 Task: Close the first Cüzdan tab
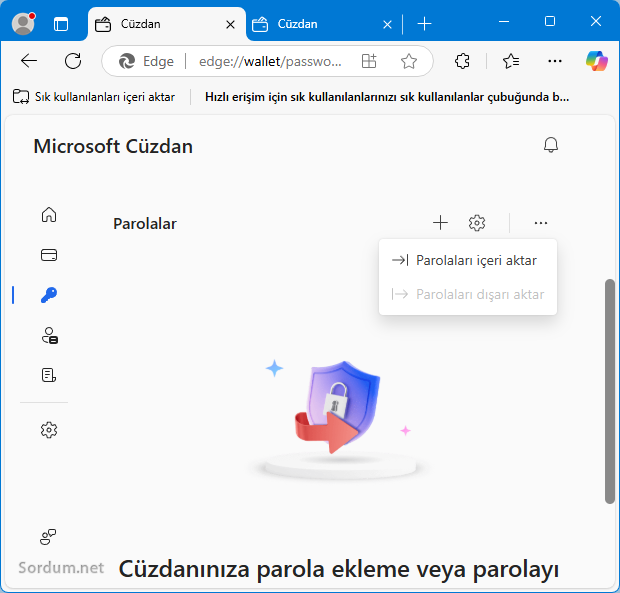[x=230, y=25]
